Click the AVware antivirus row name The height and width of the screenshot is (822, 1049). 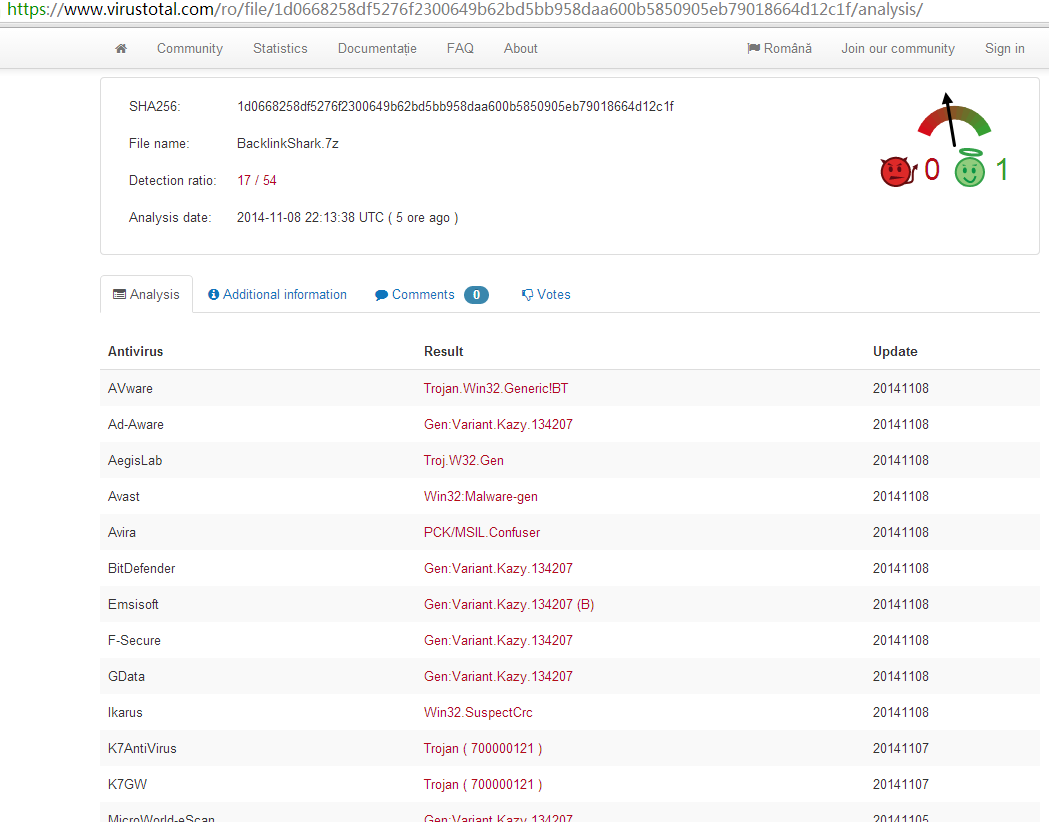pyautogui.click(x=130, y=389)
